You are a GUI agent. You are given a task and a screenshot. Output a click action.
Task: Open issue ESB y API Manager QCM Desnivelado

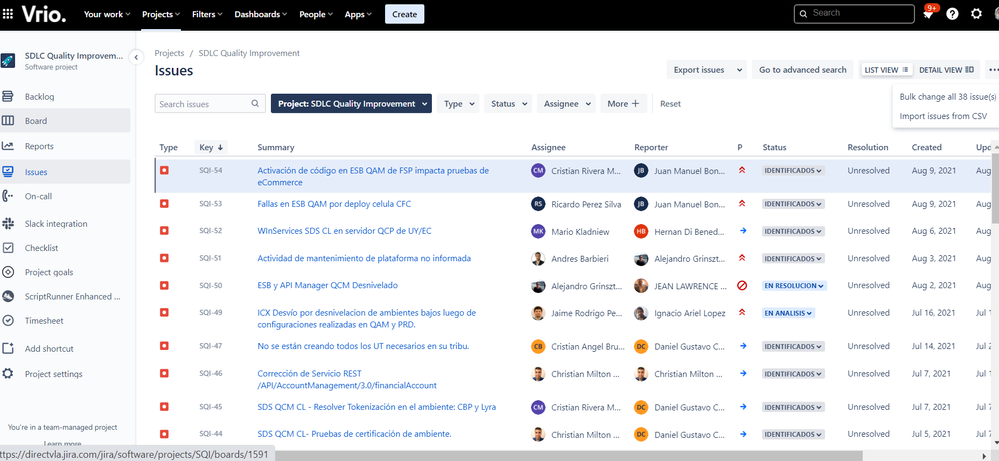pos(327,285)
